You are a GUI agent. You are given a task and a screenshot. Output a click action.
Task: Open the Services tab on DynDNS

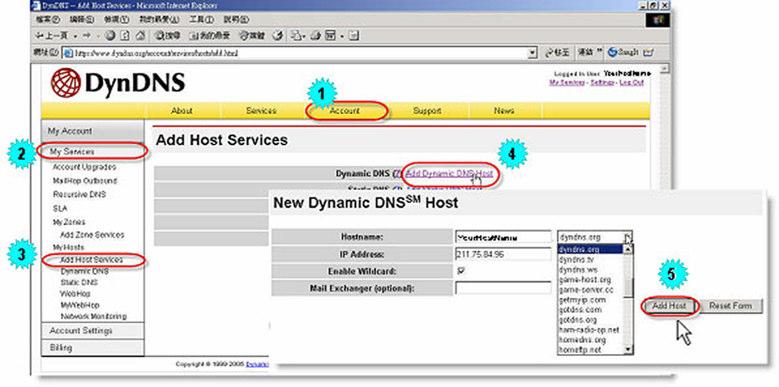pyautogui.click(x=261, y=111)
